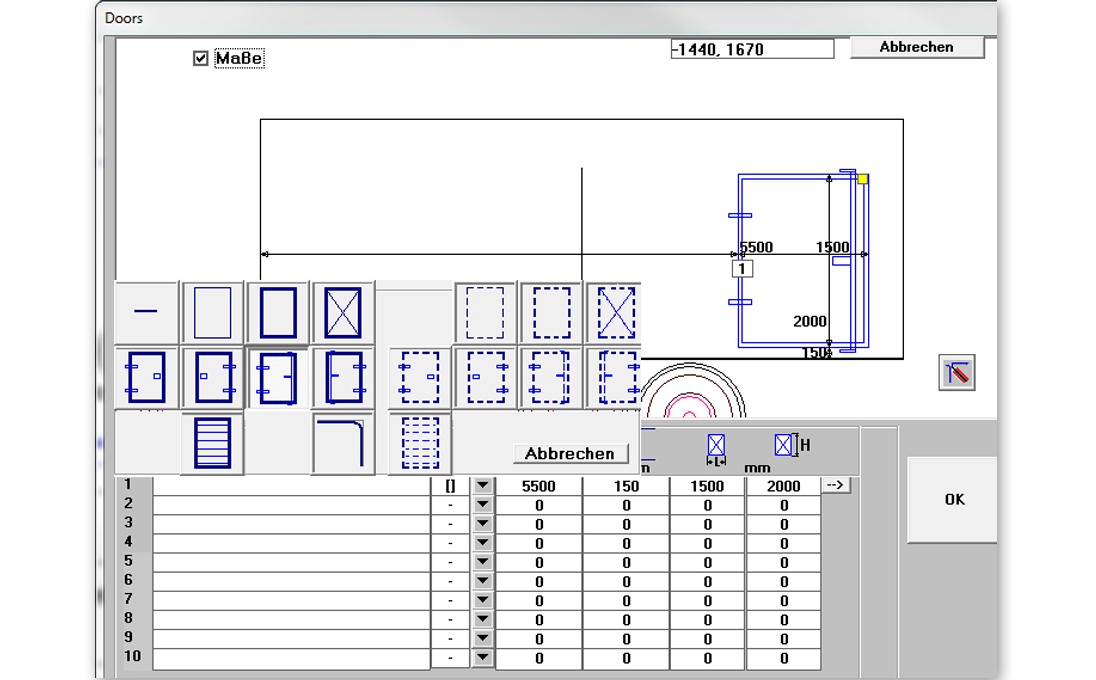Open door type dropdown for row 7

tap(482, 600)
